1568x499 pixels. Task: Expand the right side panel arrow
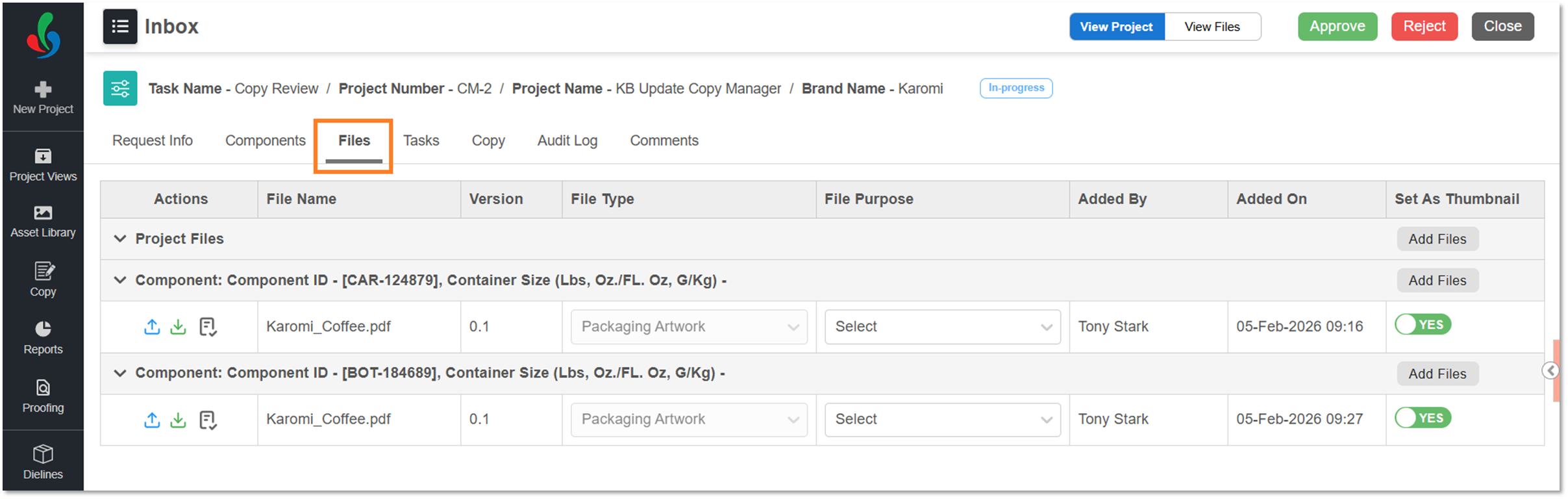click(x=1550, y=370)
